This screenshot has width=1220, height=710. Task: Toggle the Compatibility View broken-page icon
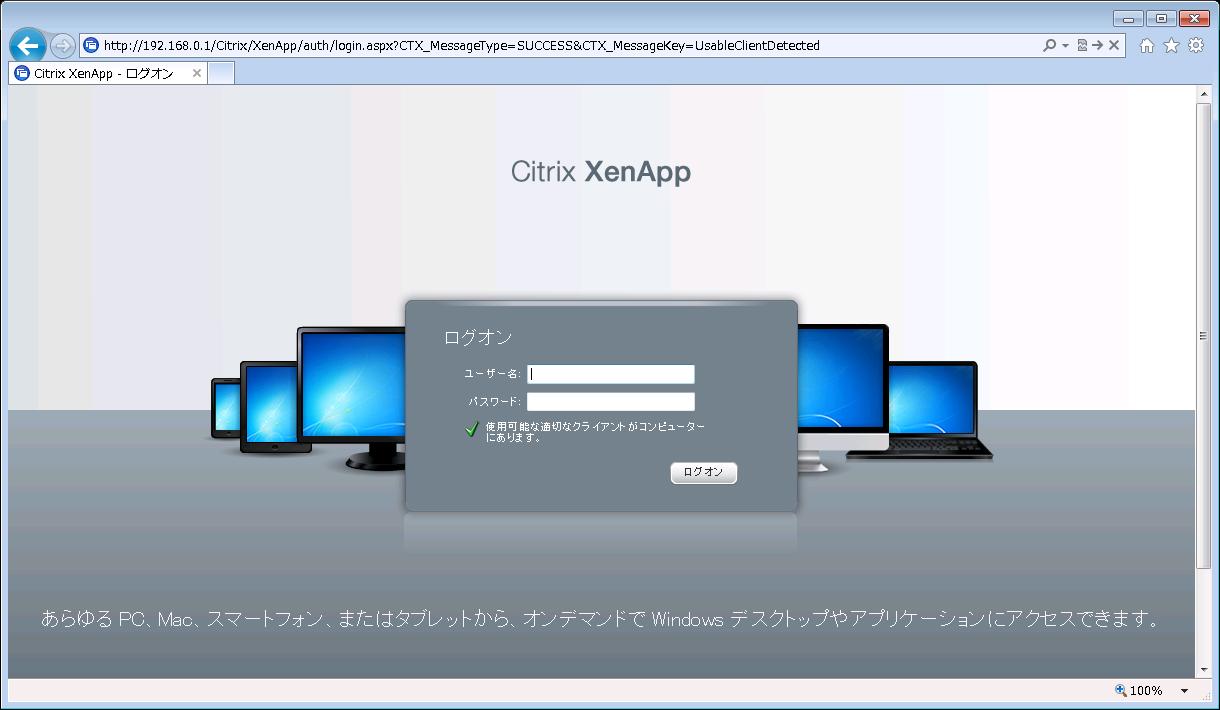pyautogui.click(x=1082, y=46)
